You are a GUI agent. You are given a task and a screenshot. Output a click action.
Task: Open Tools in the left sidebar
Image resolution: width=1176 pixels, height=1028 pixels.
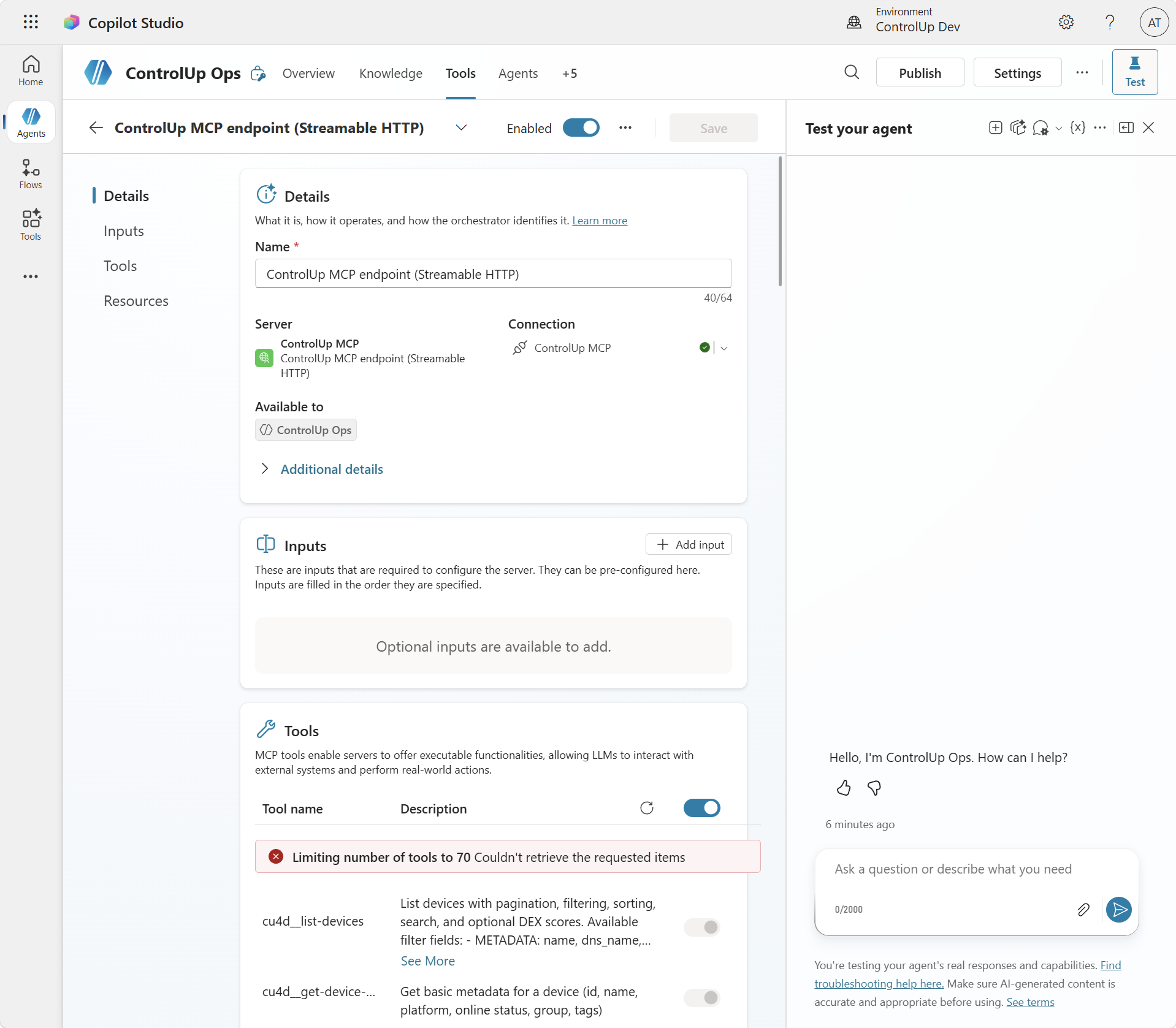[x=31, y=226]
